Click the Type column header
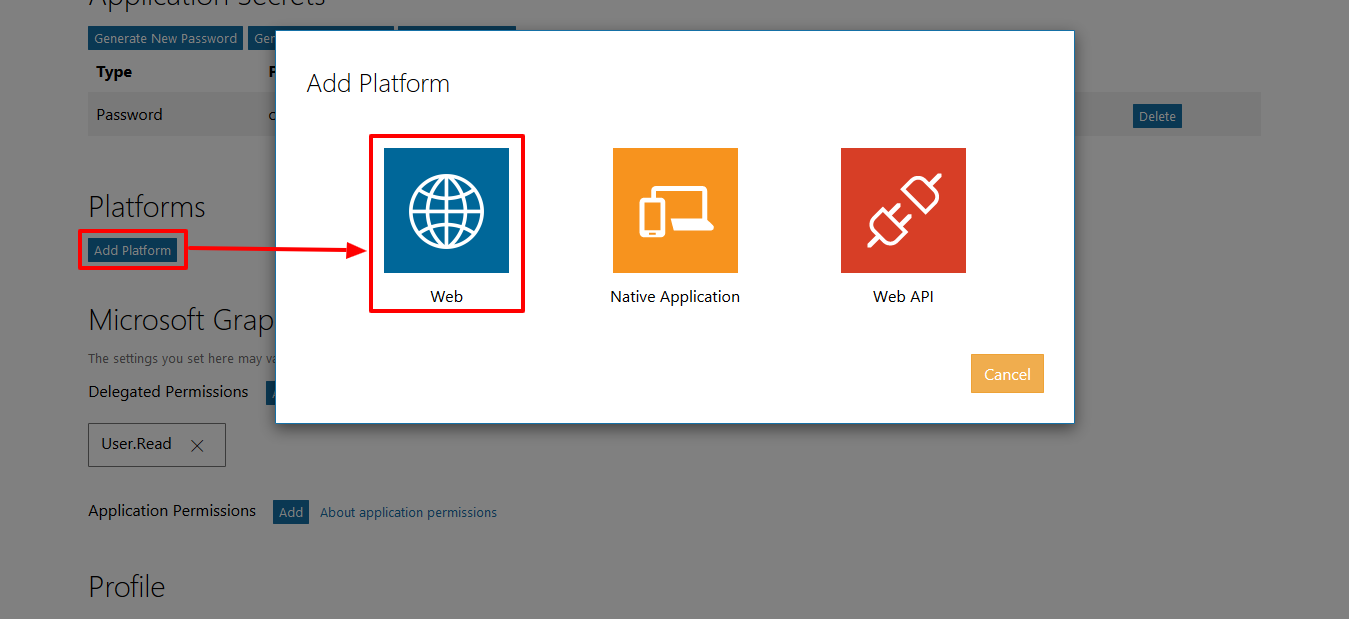 [114, 72]
